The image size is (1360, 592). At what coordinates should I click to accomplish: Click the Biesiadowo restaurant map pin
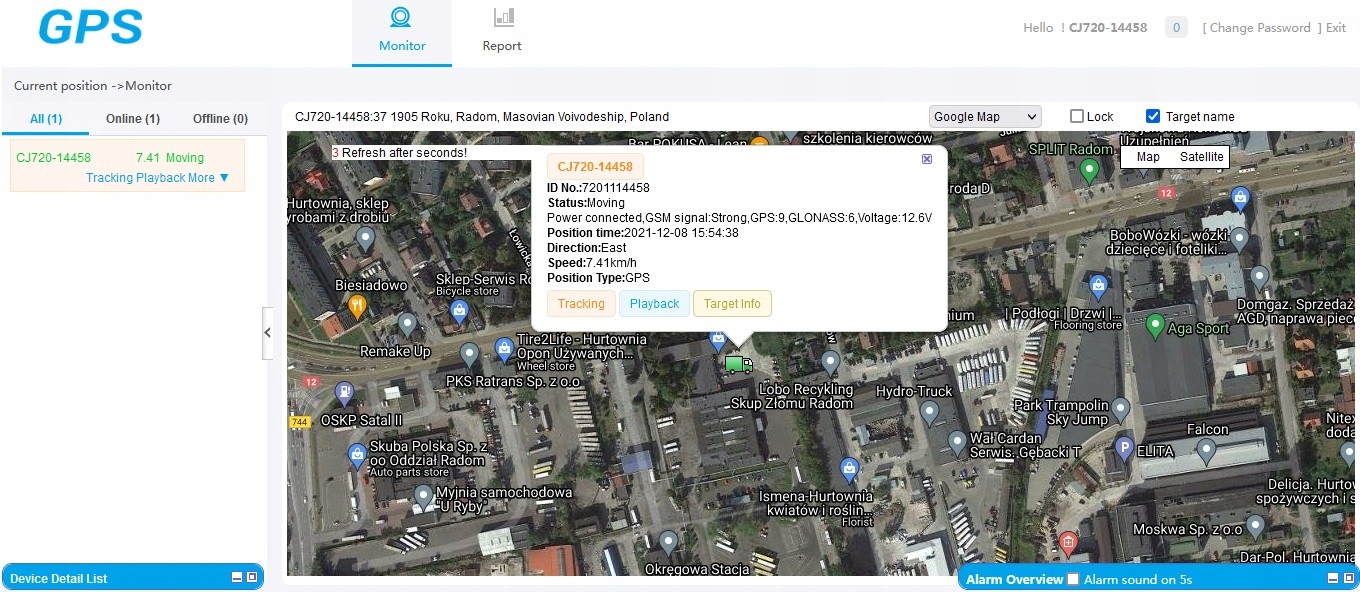pos(357,307)
